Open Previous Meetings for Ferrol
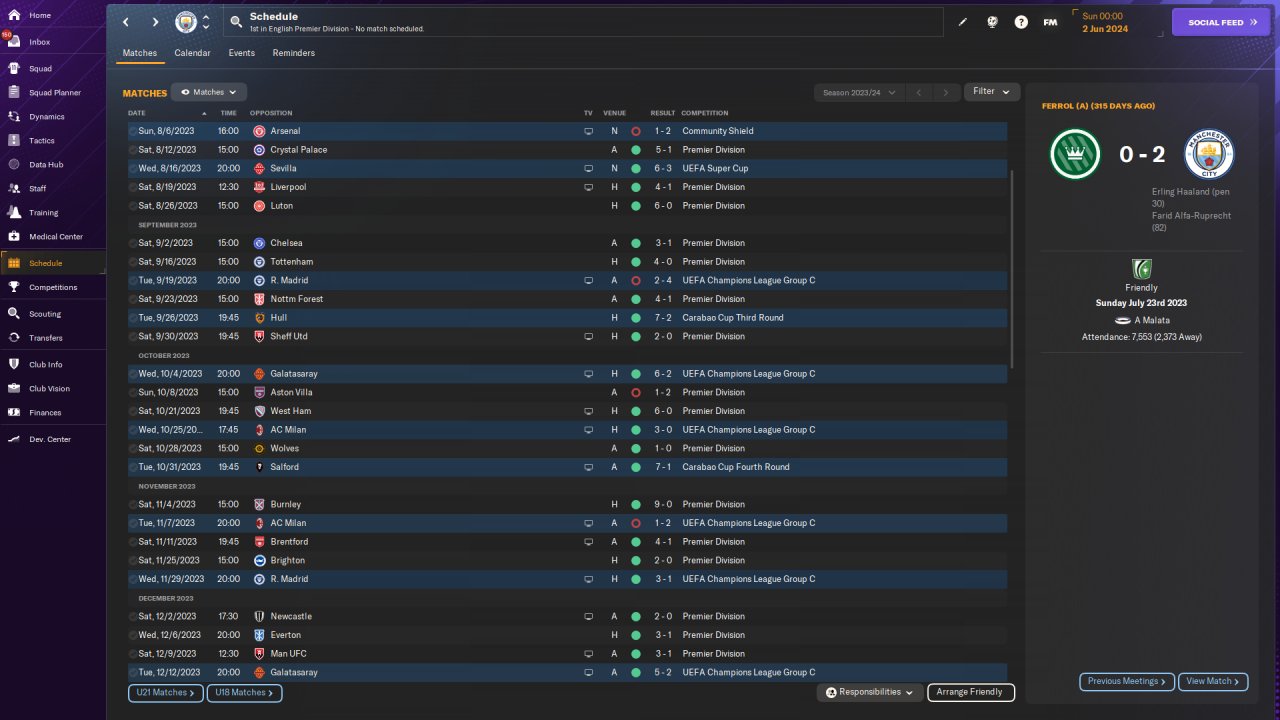 [1127, 681]
